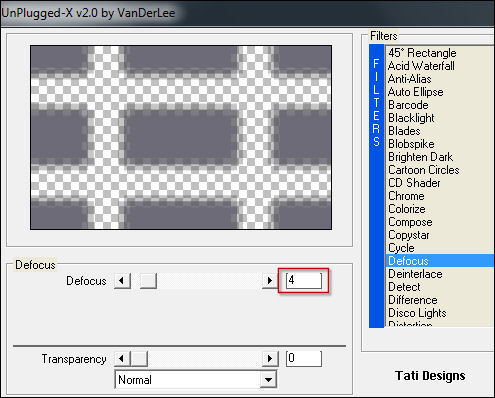Click the Defocus value field showing 4

(x=304, y=280)
